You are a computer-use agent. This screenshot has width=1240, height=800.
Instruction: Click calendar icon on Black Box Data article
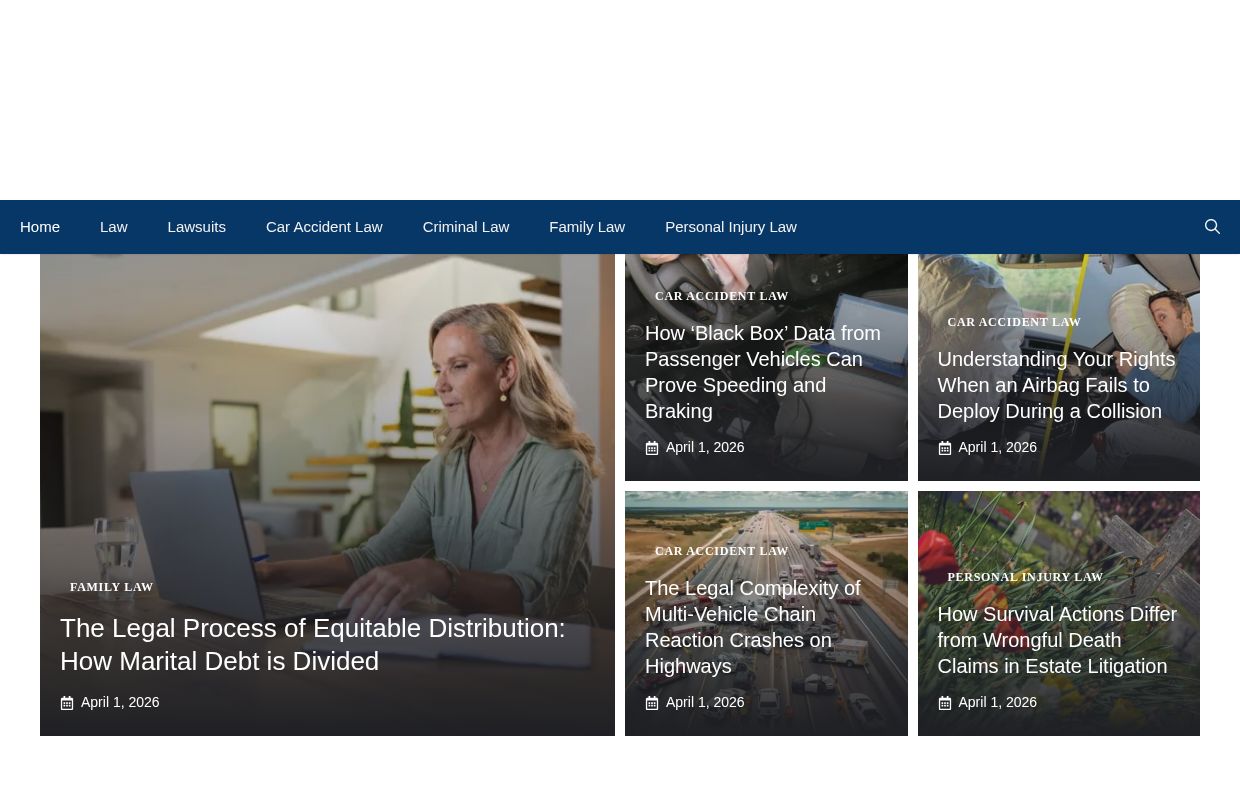652,448
